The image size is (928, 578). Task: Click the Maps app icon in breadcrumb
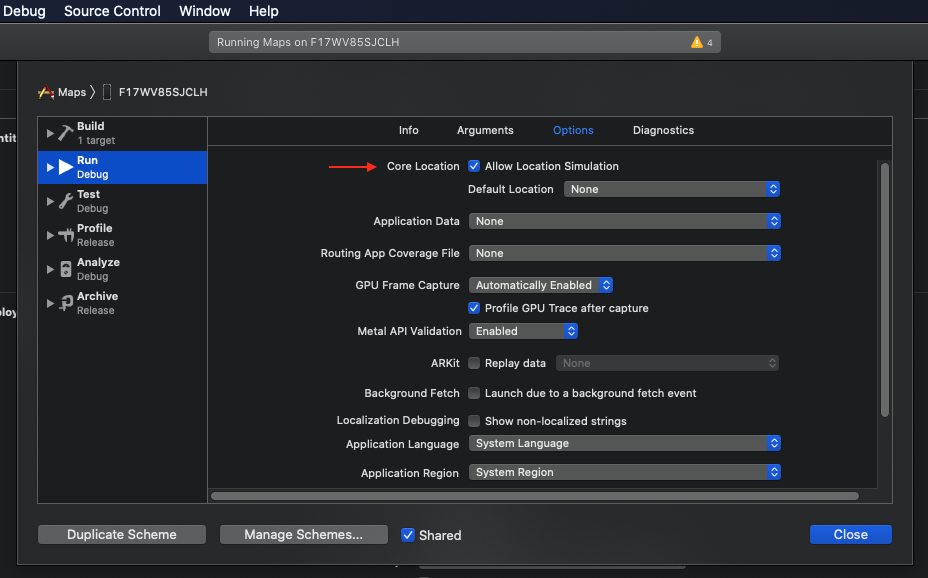(x=46, y=92)
